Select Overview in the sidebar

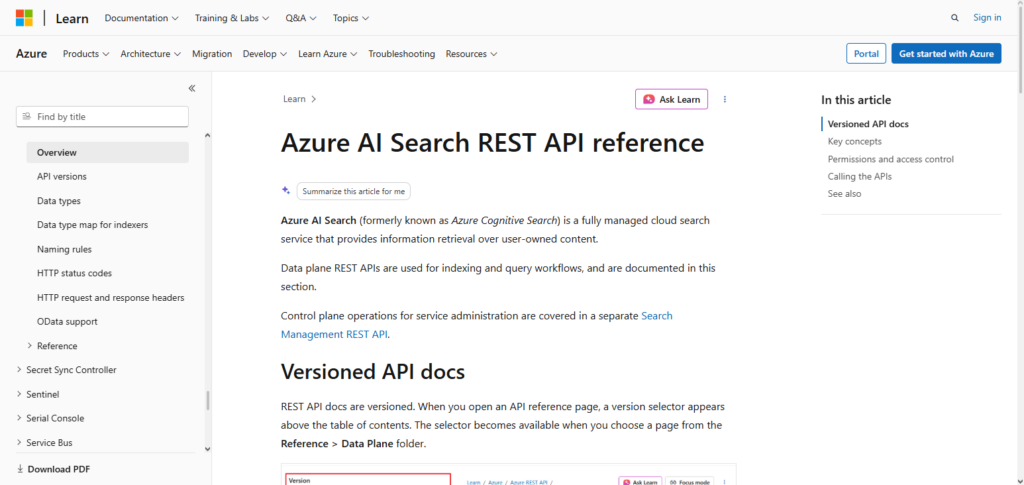pos(107,153)
